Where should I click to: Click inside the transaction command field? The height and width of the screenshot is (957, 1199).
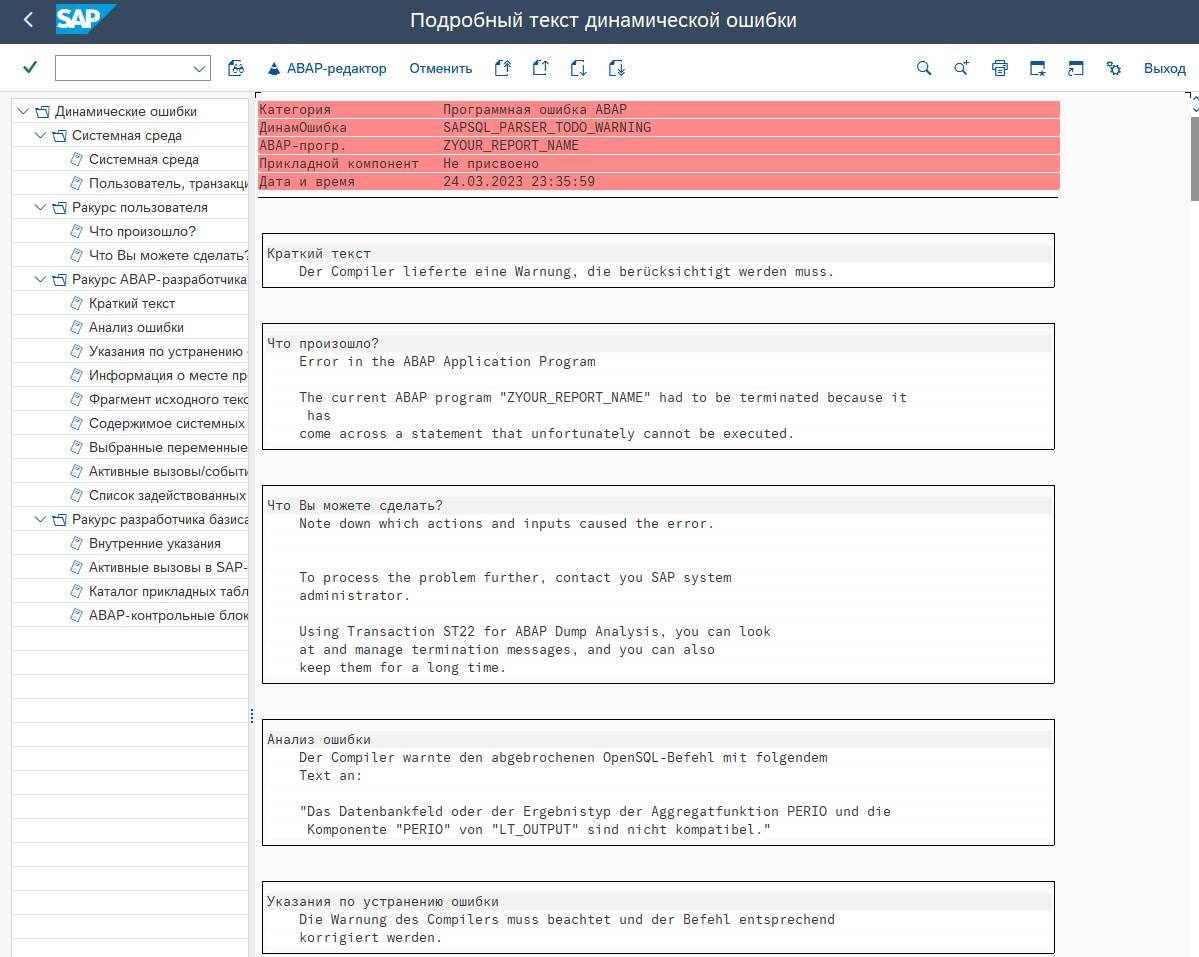click(x=120, y=69)
